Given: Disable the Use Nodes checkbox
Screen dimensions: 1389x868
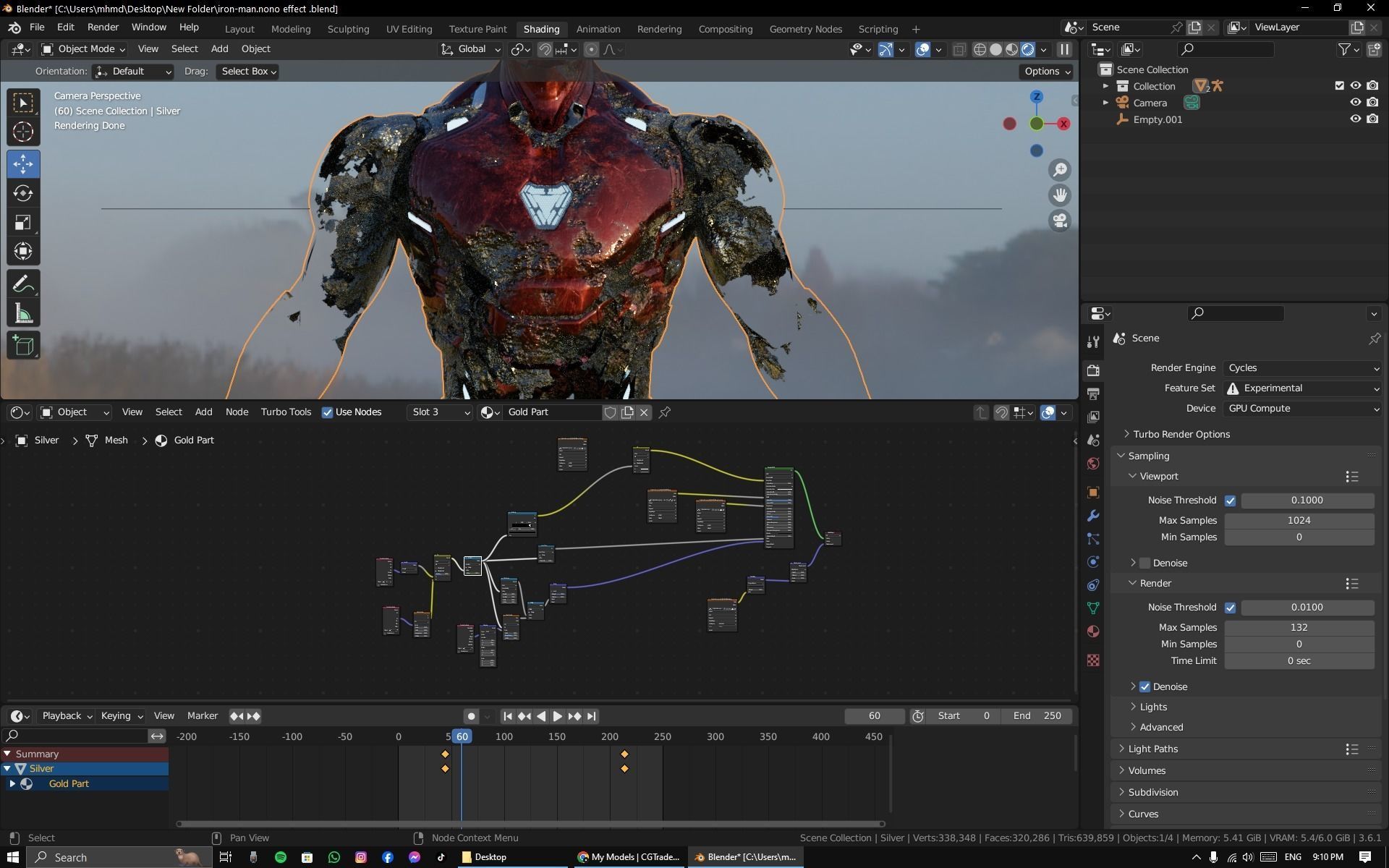Looking at the screenshot, I should 327,412.
